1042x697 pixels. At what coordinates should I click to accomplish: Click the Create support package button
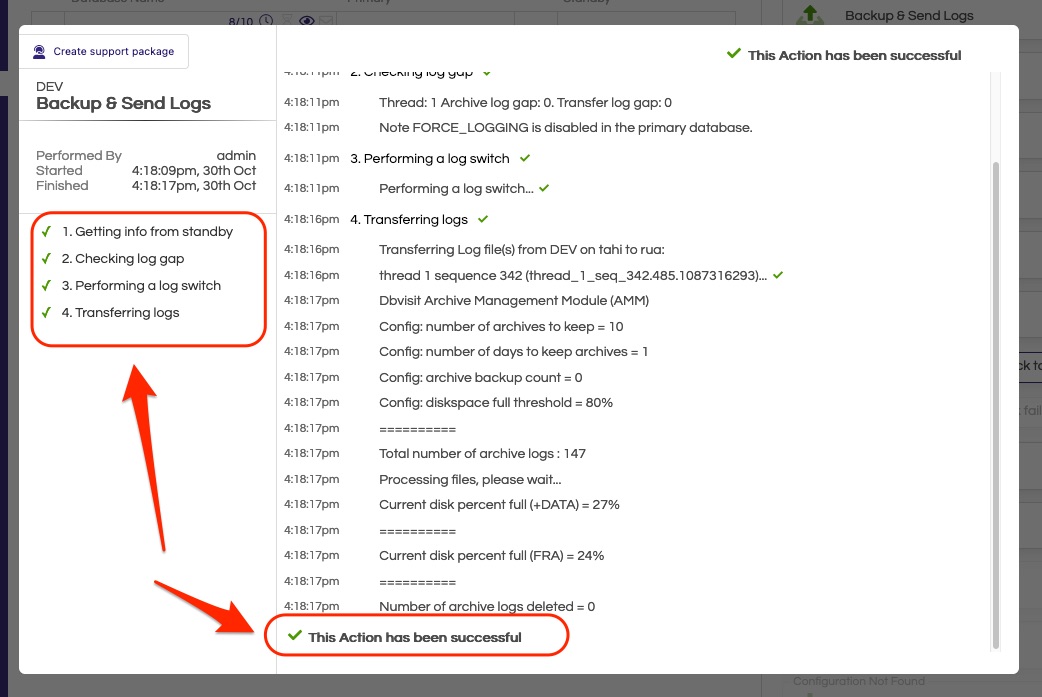pyautogui.click(x=104, y=51)
